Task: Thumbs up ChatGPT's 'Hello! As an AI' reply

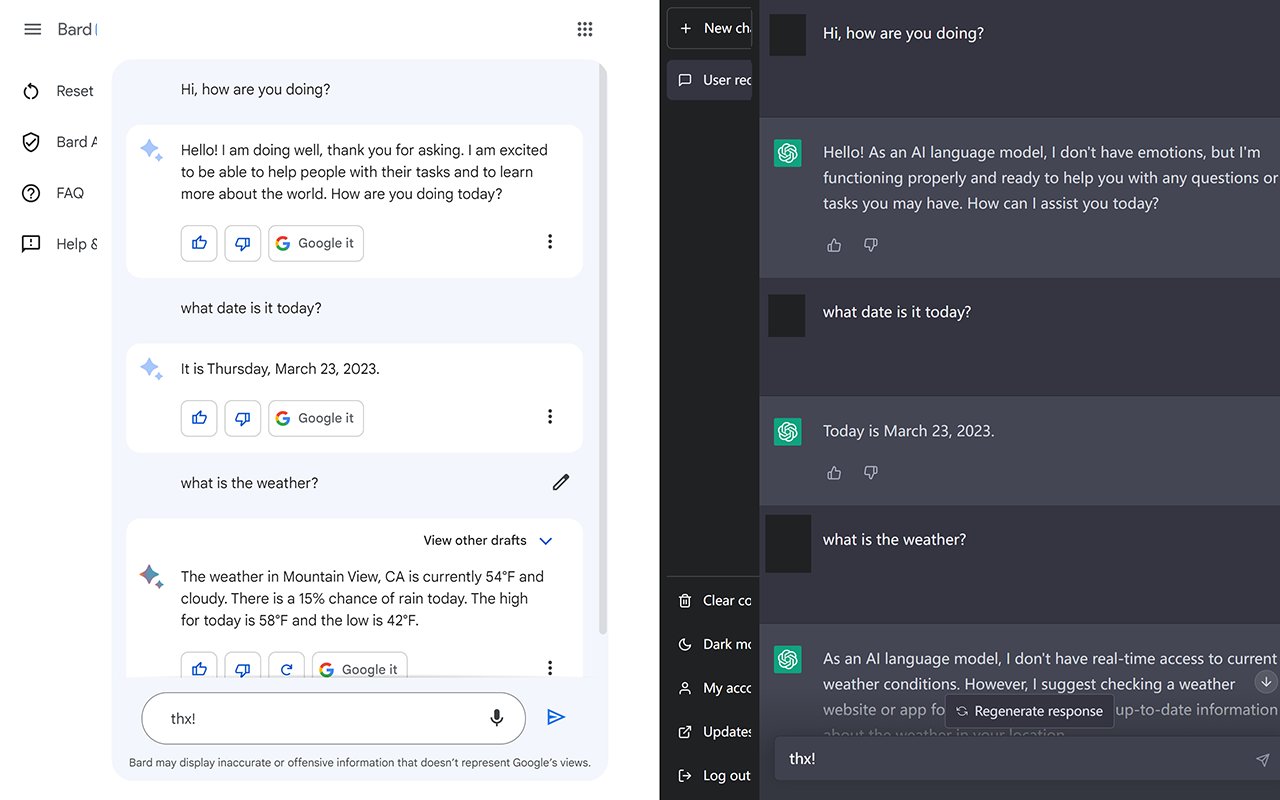Action: (x=834, y=245)
